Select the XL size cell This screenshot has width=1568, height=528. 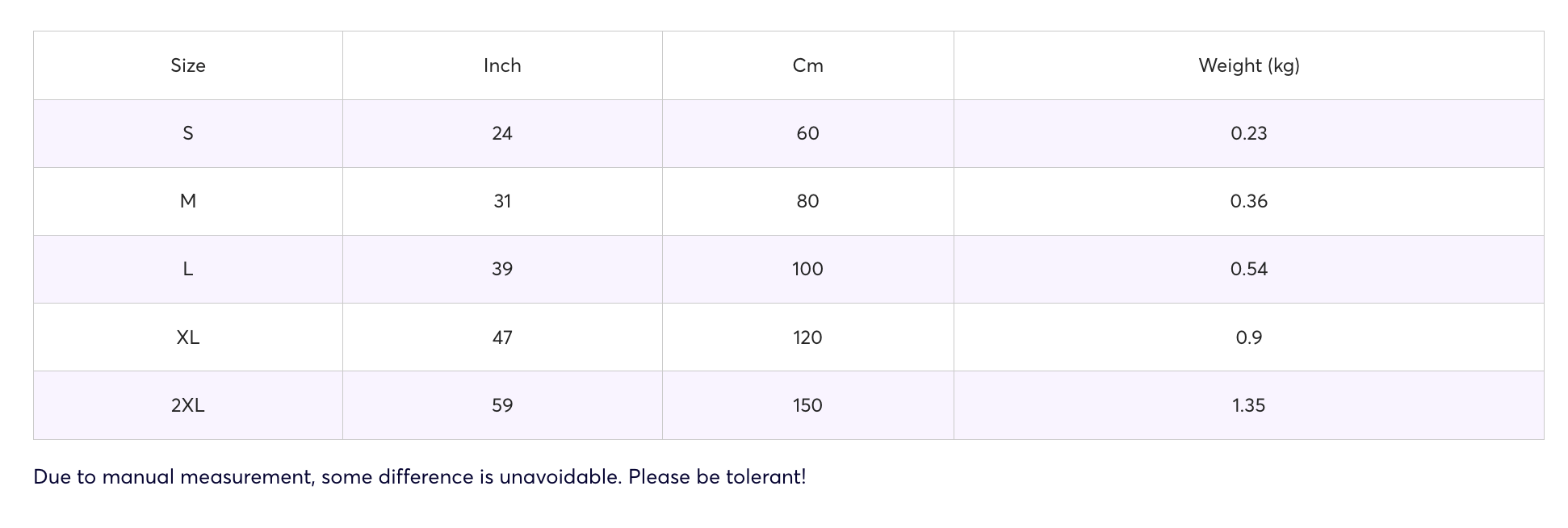point(188,337)
